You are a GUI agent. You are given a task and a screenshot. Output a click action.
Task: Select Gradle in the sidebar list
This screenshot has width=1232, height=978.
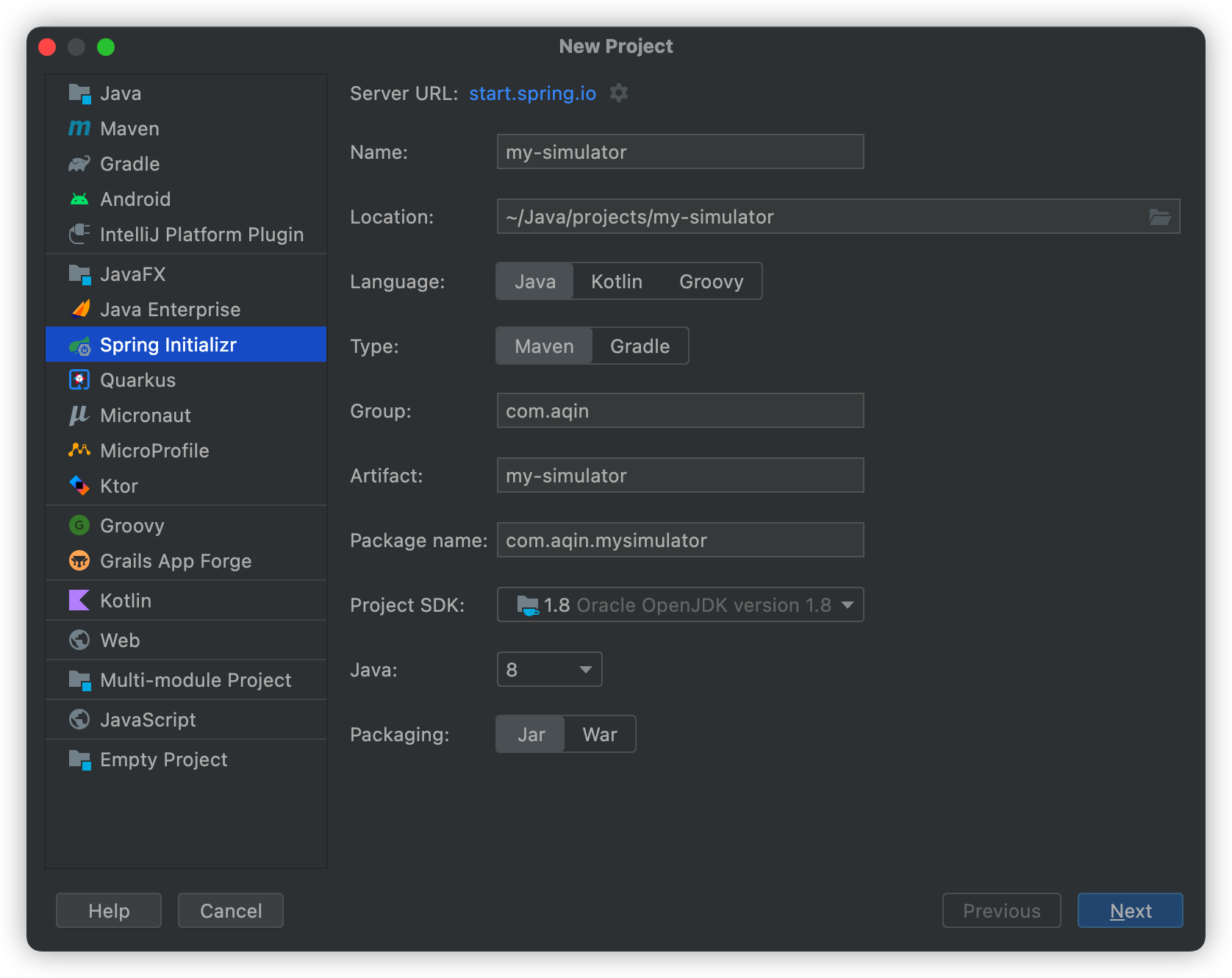click(186, 164)
